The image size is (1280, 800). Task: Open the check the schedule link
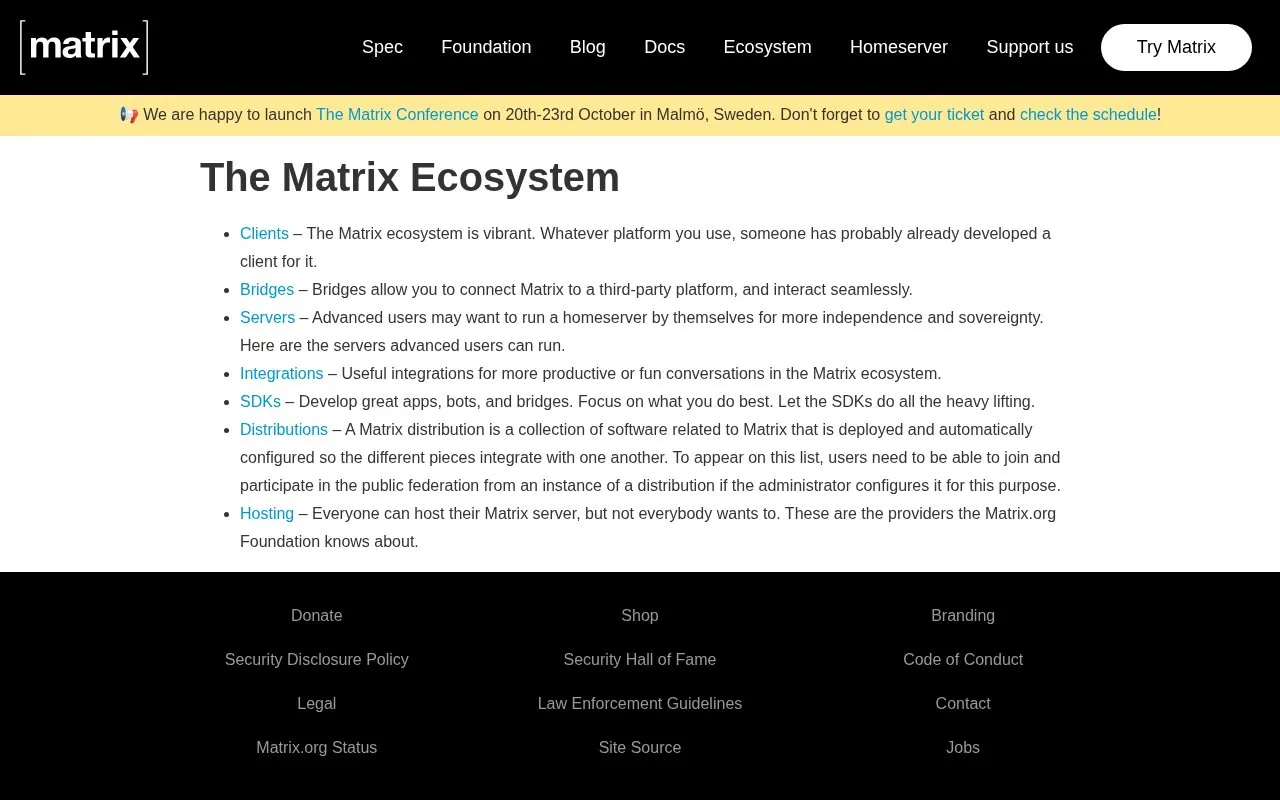[1088, 115]
